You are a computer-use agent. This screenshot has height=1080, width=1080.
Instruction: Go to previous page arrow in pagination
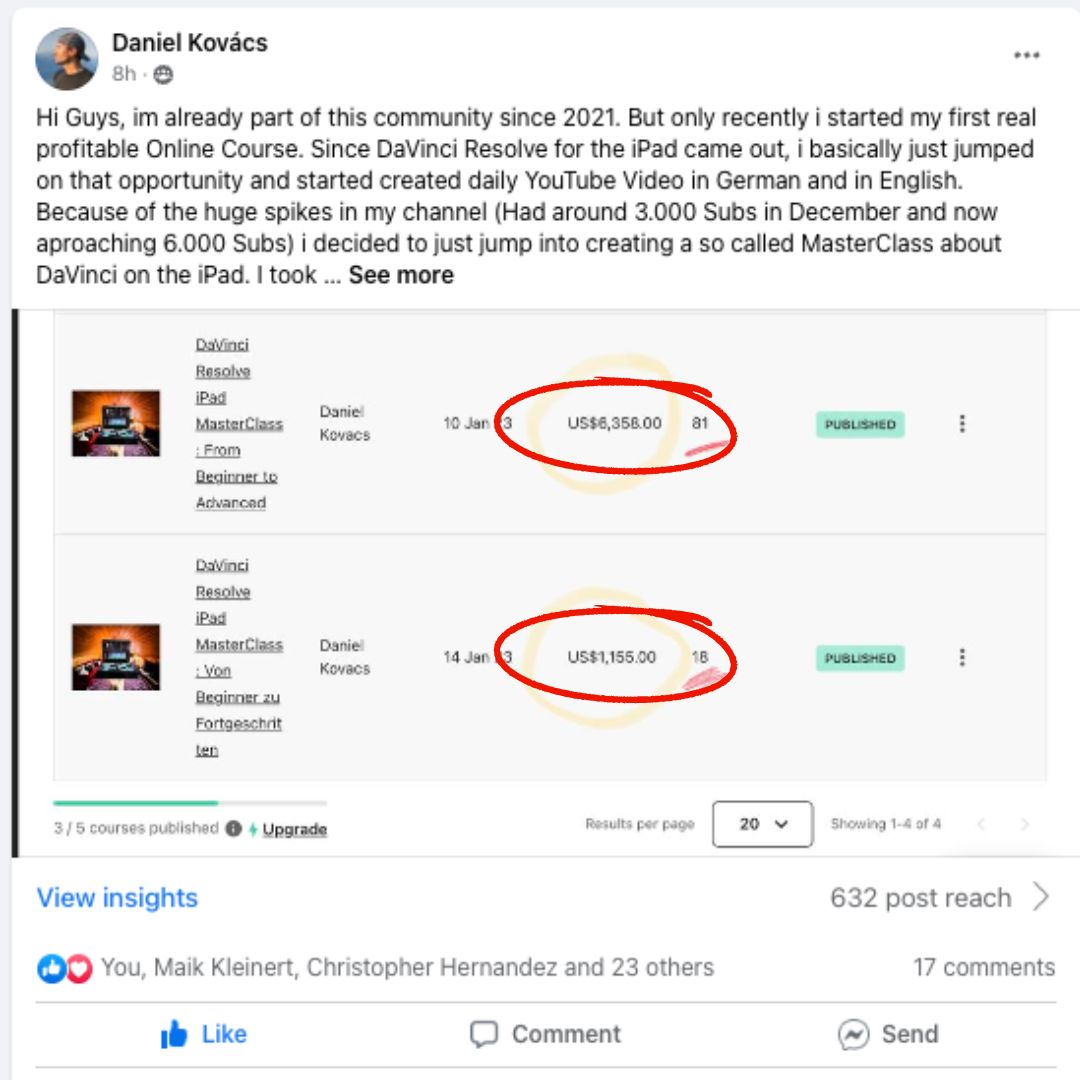pos(982,824)
